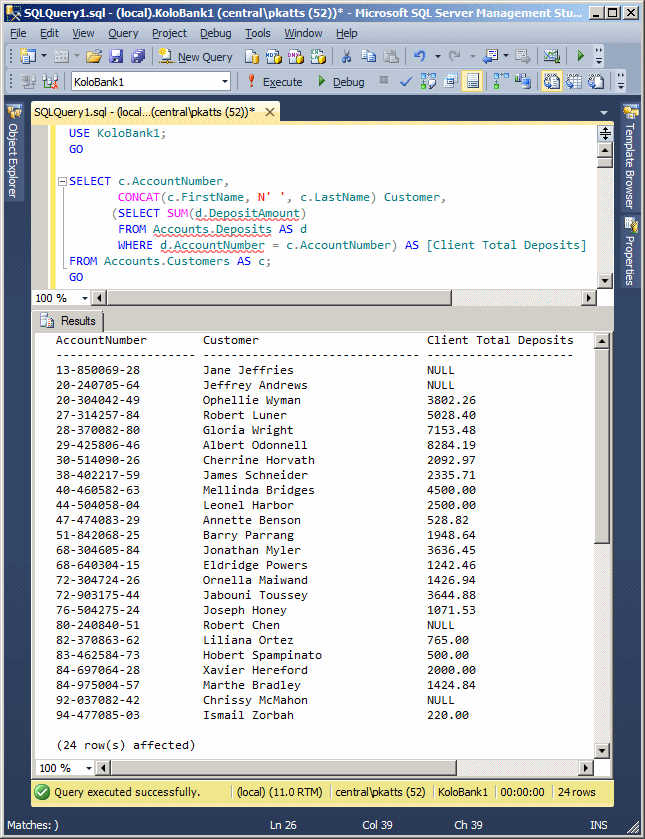Click the Debug button with green arrow
The width and height of the screenshot is (645, 839).
coord(341,81)
